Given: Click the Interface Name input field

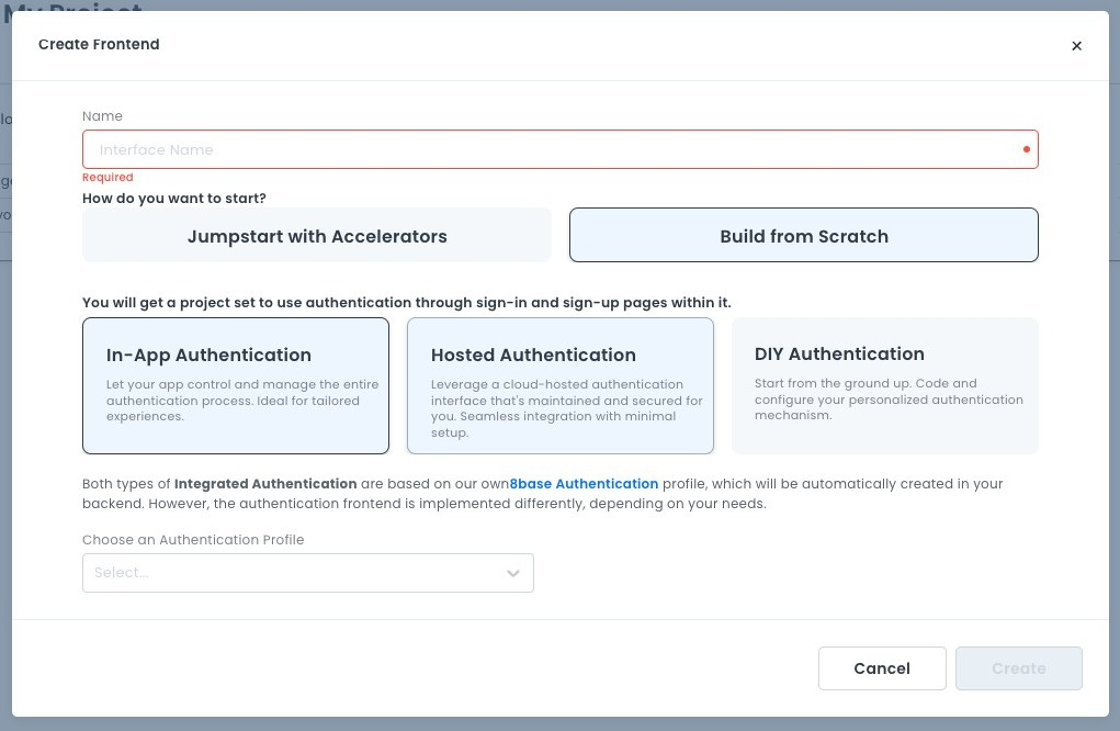Looking at the screenshot, I should coord(550,150).
